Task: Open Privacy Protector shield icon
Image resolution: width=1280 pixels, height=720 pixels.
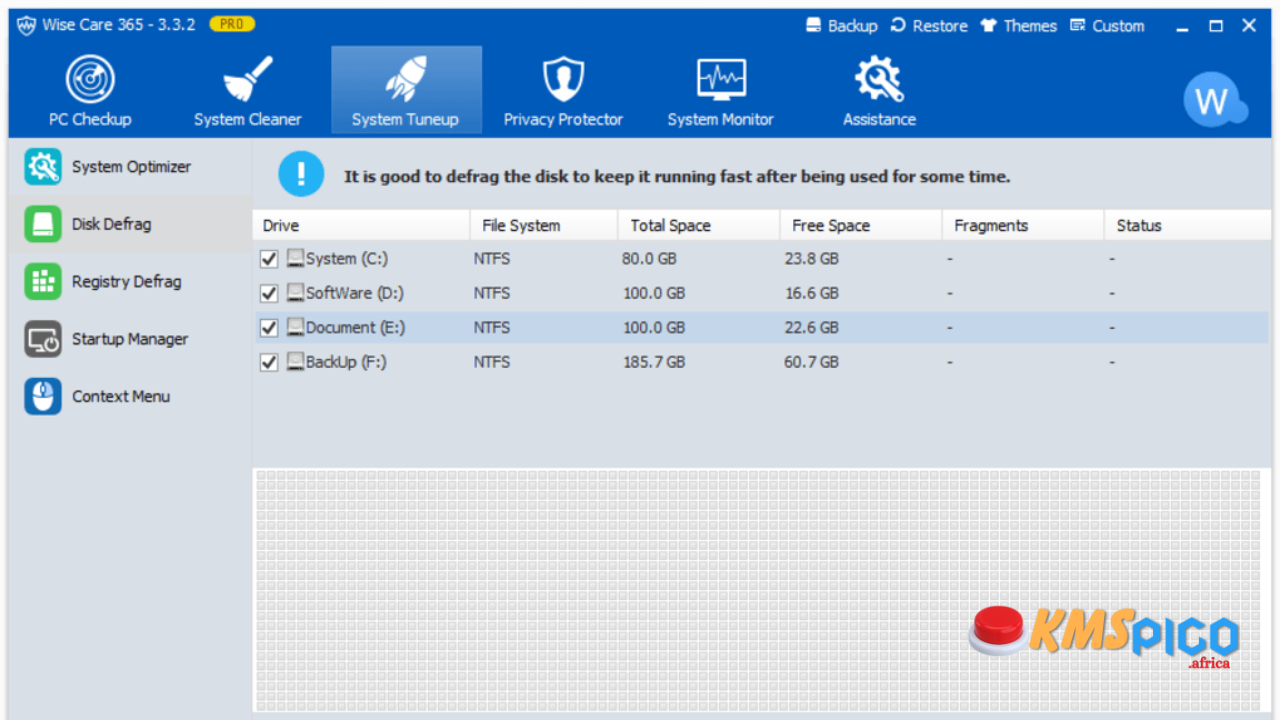Action: [563, 79]
